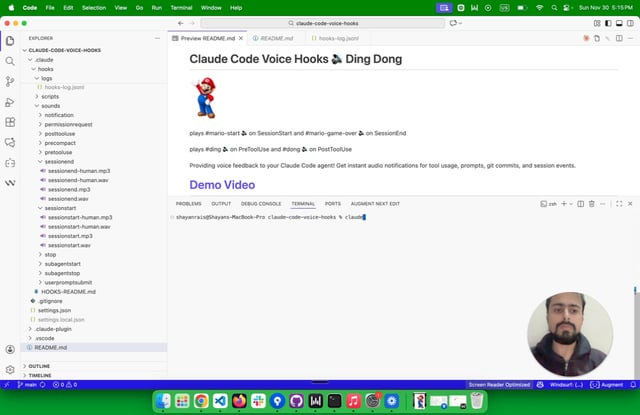Maximize the terminal panel size
640x415 pixels.
point(619,204)
